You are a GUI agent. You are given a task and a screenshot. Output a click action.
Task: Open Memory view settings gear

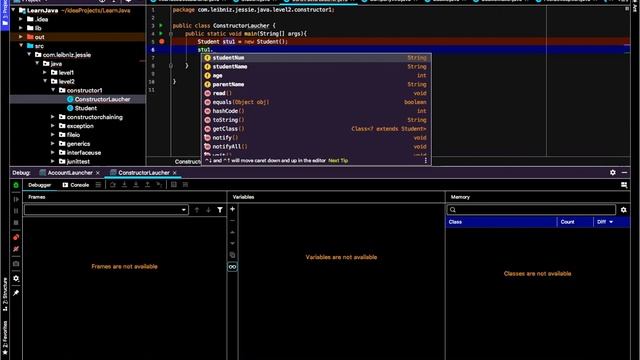[624, 210]
